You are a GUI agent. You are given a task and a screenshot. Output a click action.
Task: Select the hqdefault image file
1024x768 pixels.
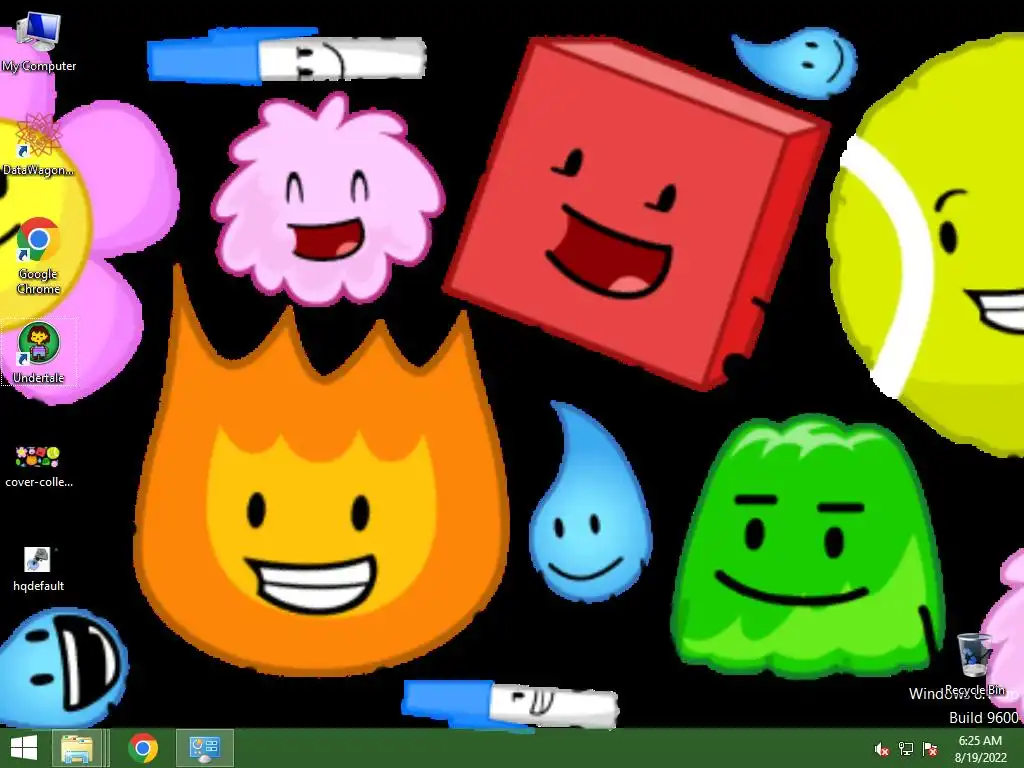tap(39, 569)
